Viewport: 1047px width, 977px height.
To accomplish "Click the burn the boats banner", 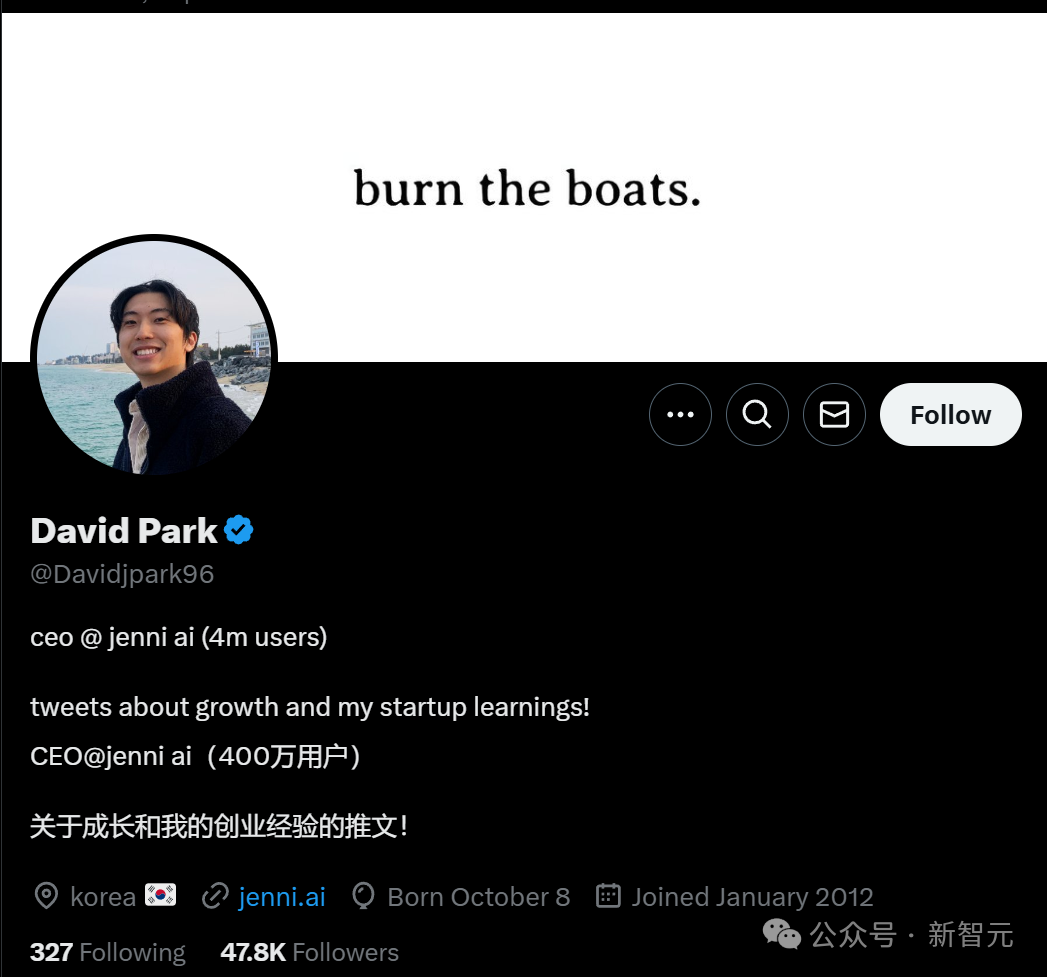I will point(525,190).
